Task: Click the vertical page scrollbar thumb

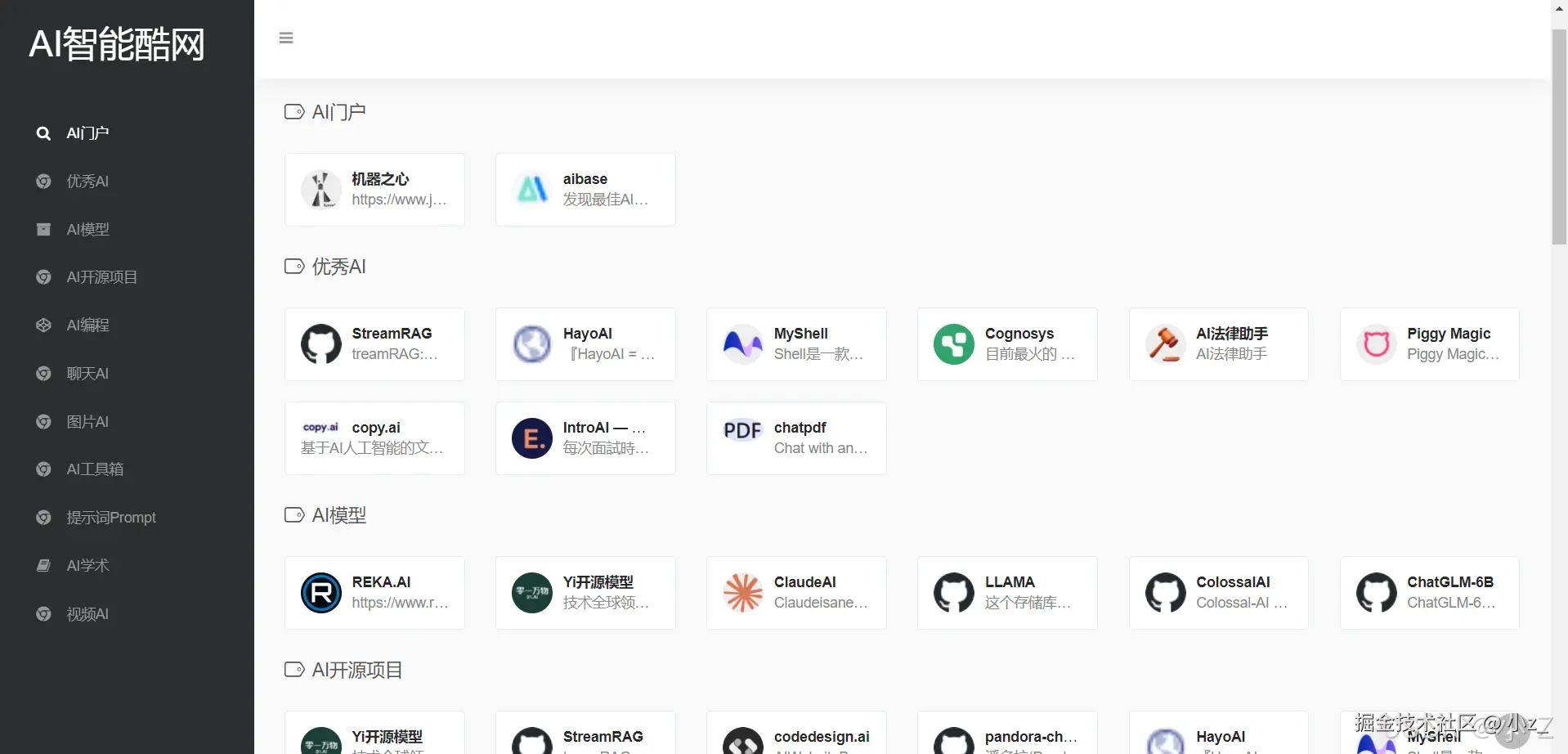Action: coord(1560,137)
